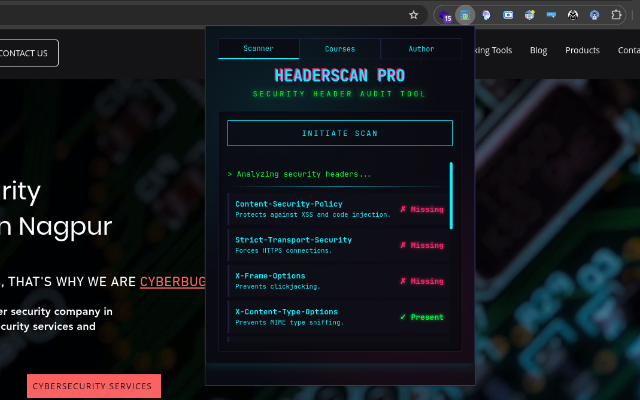Click the 'Security Header Audit Tool' subtitle
This screenshot has height=400, width=640.
tap(339, 94)
